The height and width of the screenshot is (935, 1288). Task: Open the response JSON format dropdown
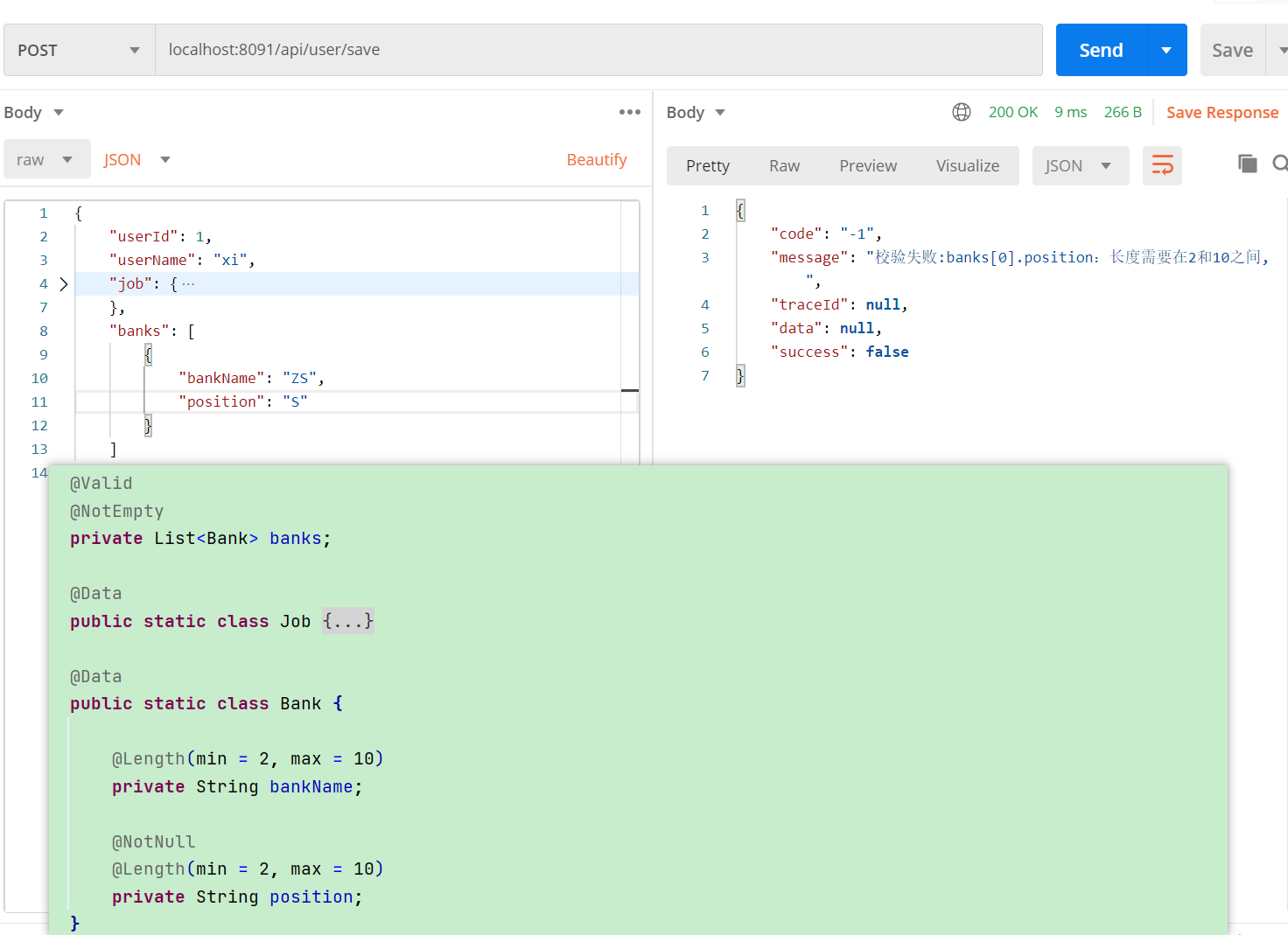tap(1081, 165)
